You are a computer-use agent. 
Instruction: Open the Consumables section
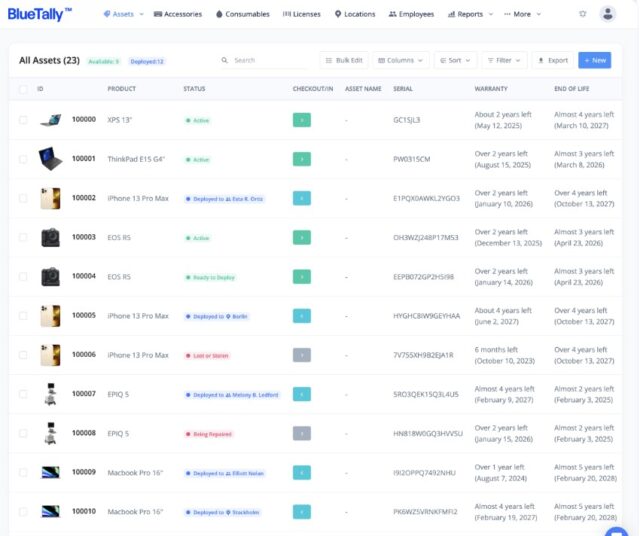point(242,14)
